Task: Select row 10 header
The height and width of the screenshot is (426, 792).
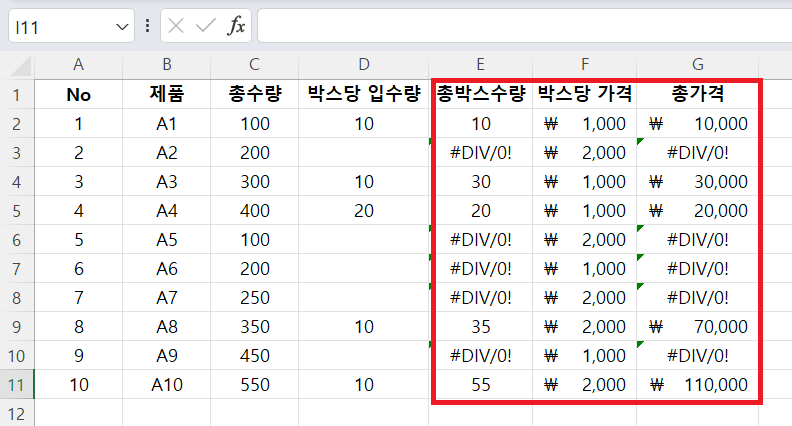Action: 17,356
